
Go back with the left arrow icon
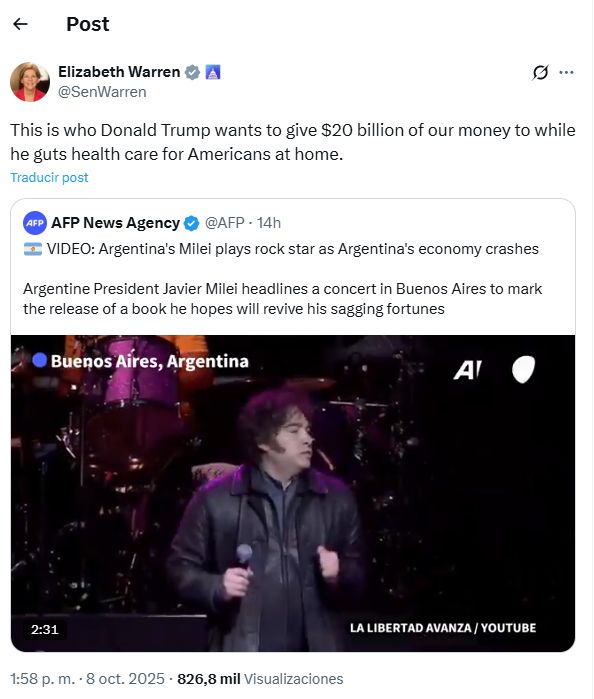21,24
